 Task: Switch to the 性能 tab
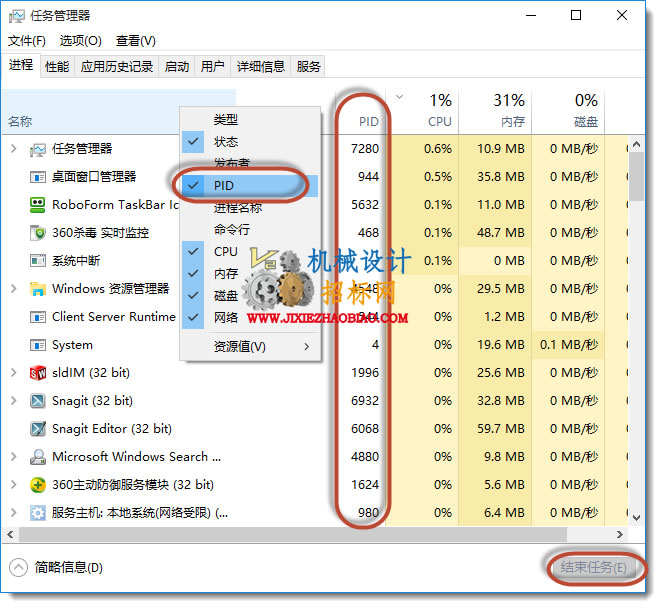coord(57,67)
